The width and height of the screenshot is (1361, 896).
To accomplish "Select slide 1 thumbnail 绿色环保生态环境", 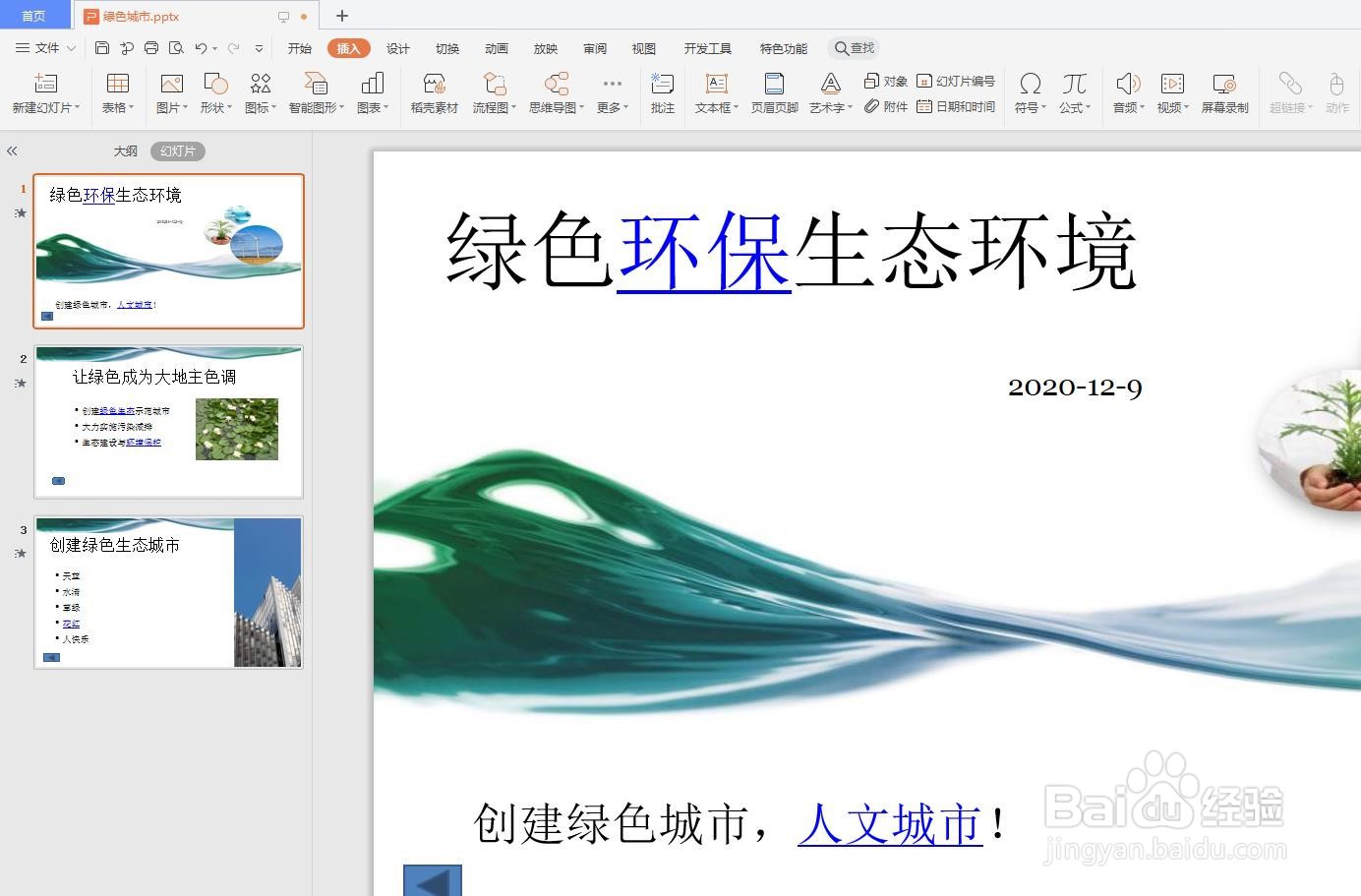I will pyautogui.click(x=168, y=251).
